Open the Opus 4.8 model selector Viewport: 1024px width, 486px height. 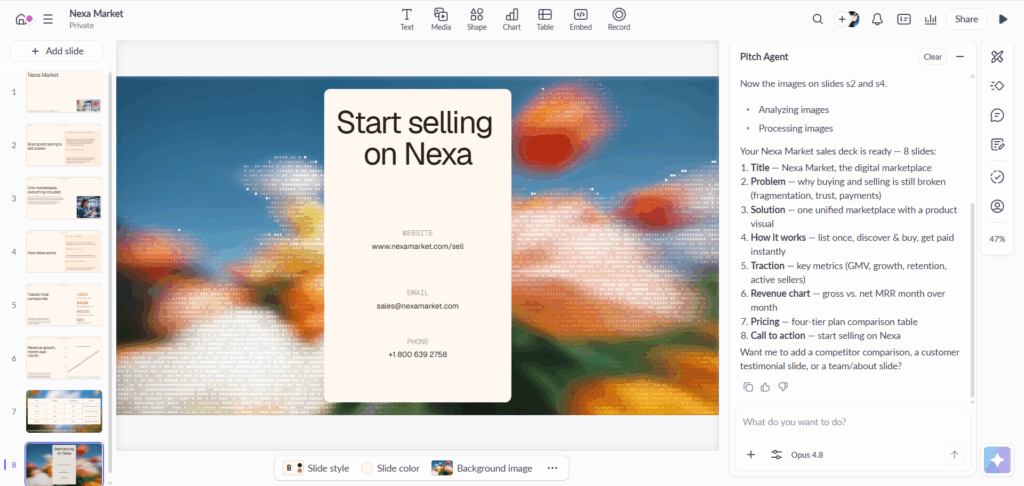807,455
